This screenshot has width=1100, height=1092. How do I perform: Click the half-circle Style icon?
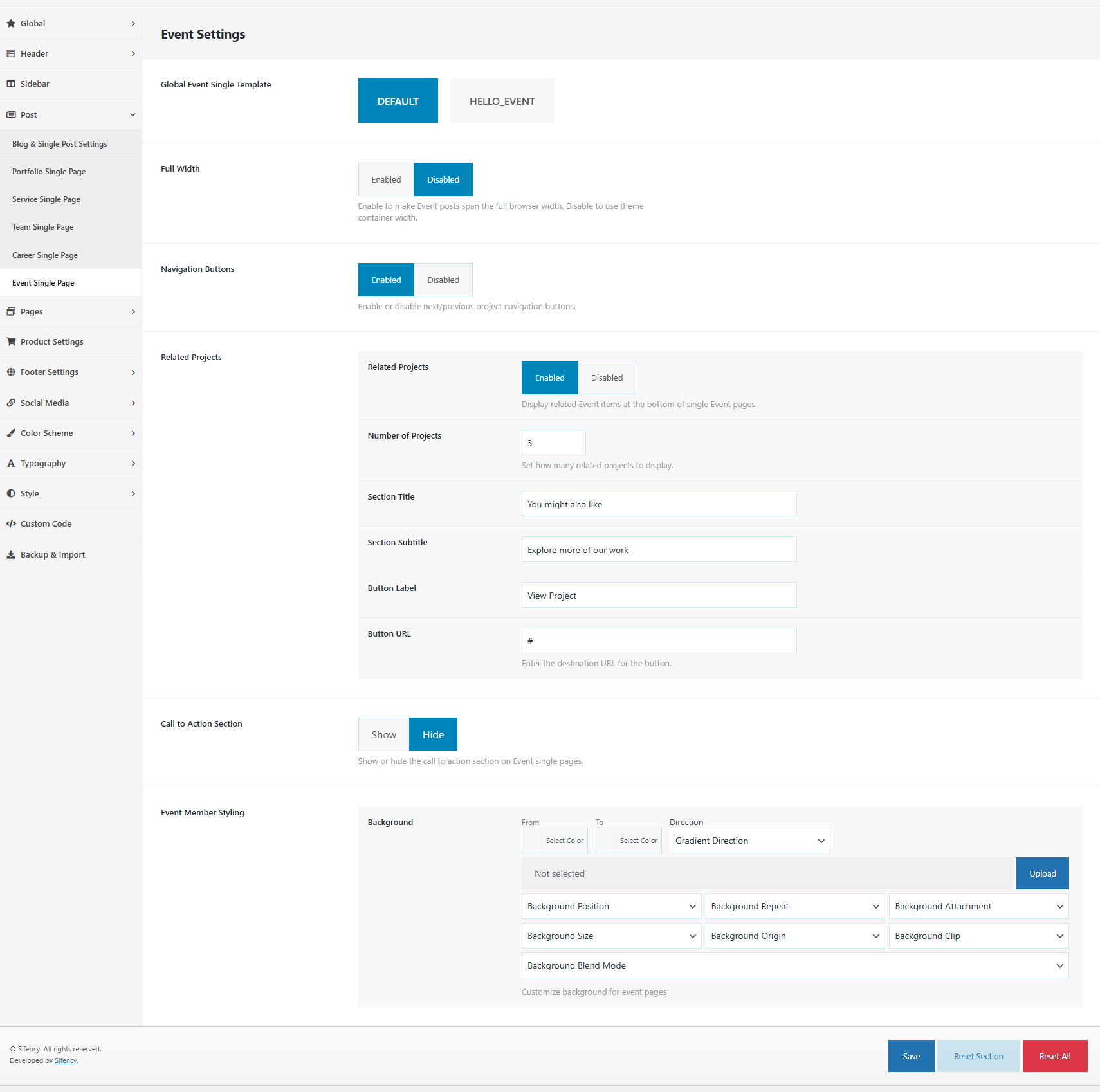pyautogui.click(x=11, y=494)
